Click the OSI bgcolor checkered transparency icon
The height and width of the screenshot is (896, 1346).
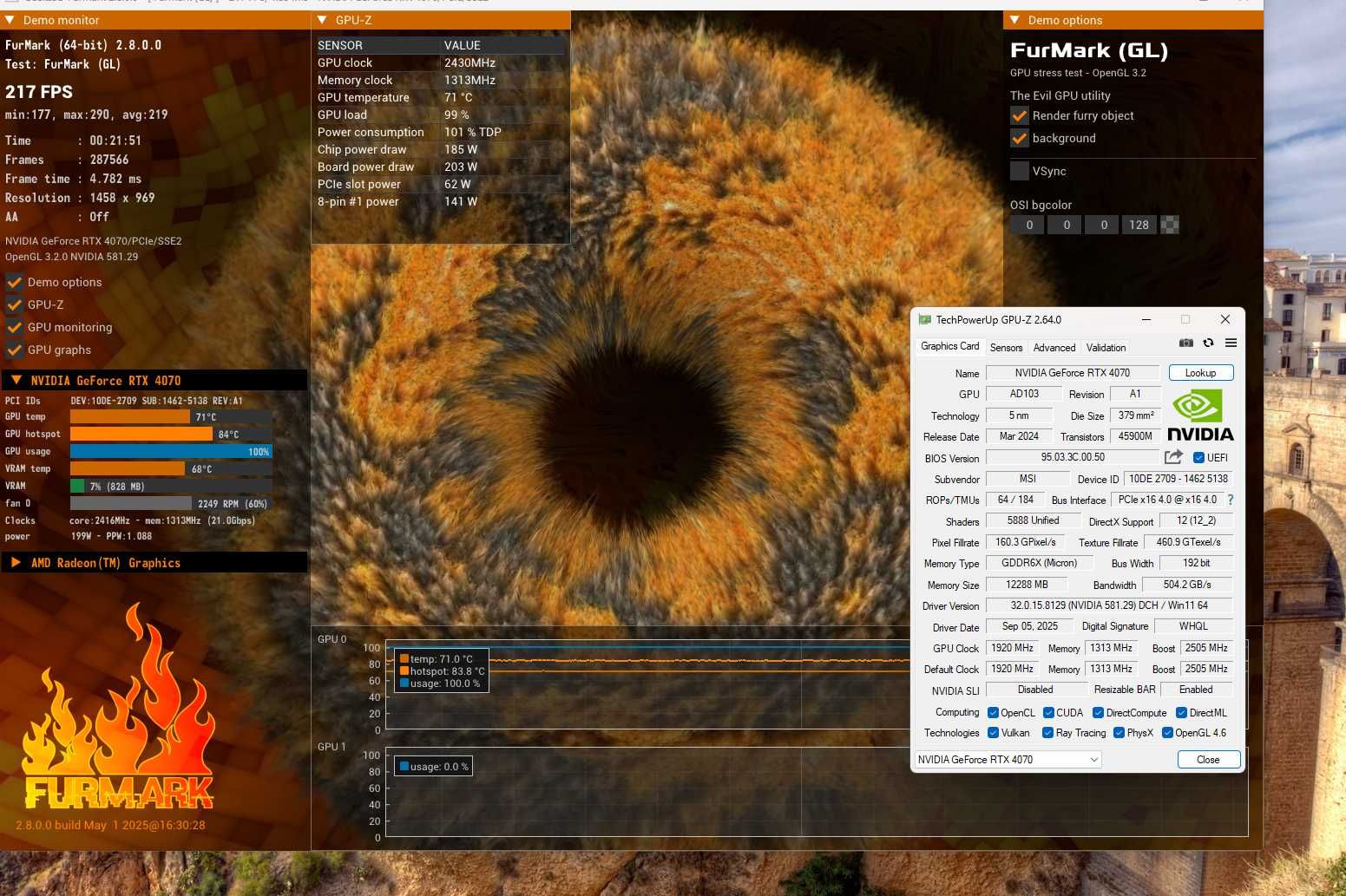tap(1170, 226)
